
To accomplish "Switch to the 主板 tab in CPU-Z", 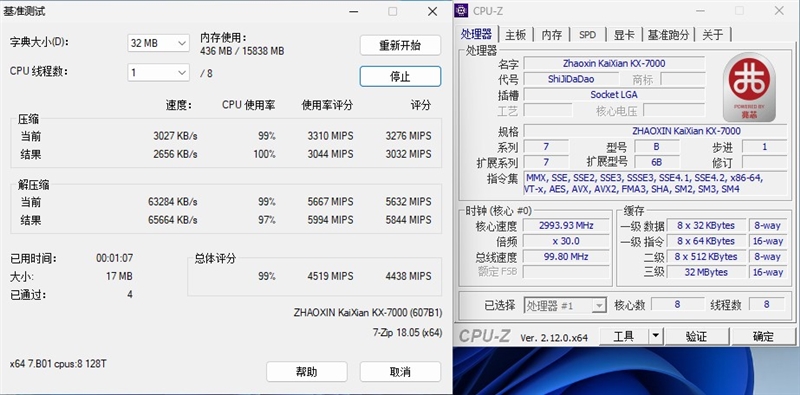I will pyautogui.click(x=515, y=35).
